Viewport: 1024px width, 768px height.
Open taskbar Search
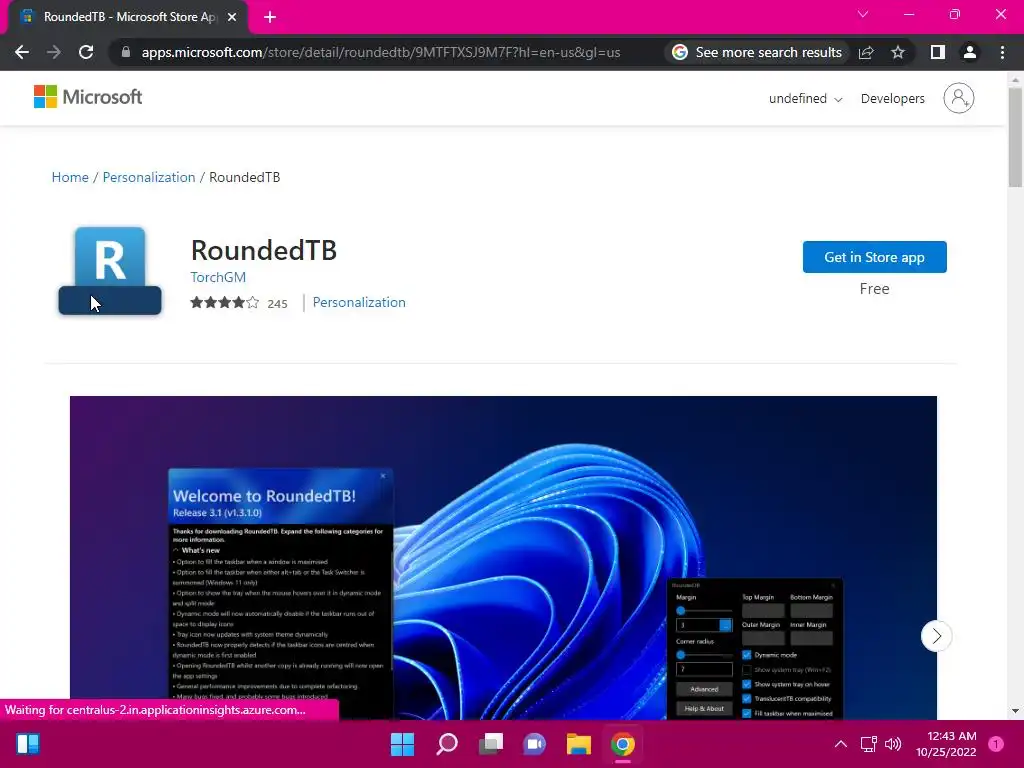447,744
